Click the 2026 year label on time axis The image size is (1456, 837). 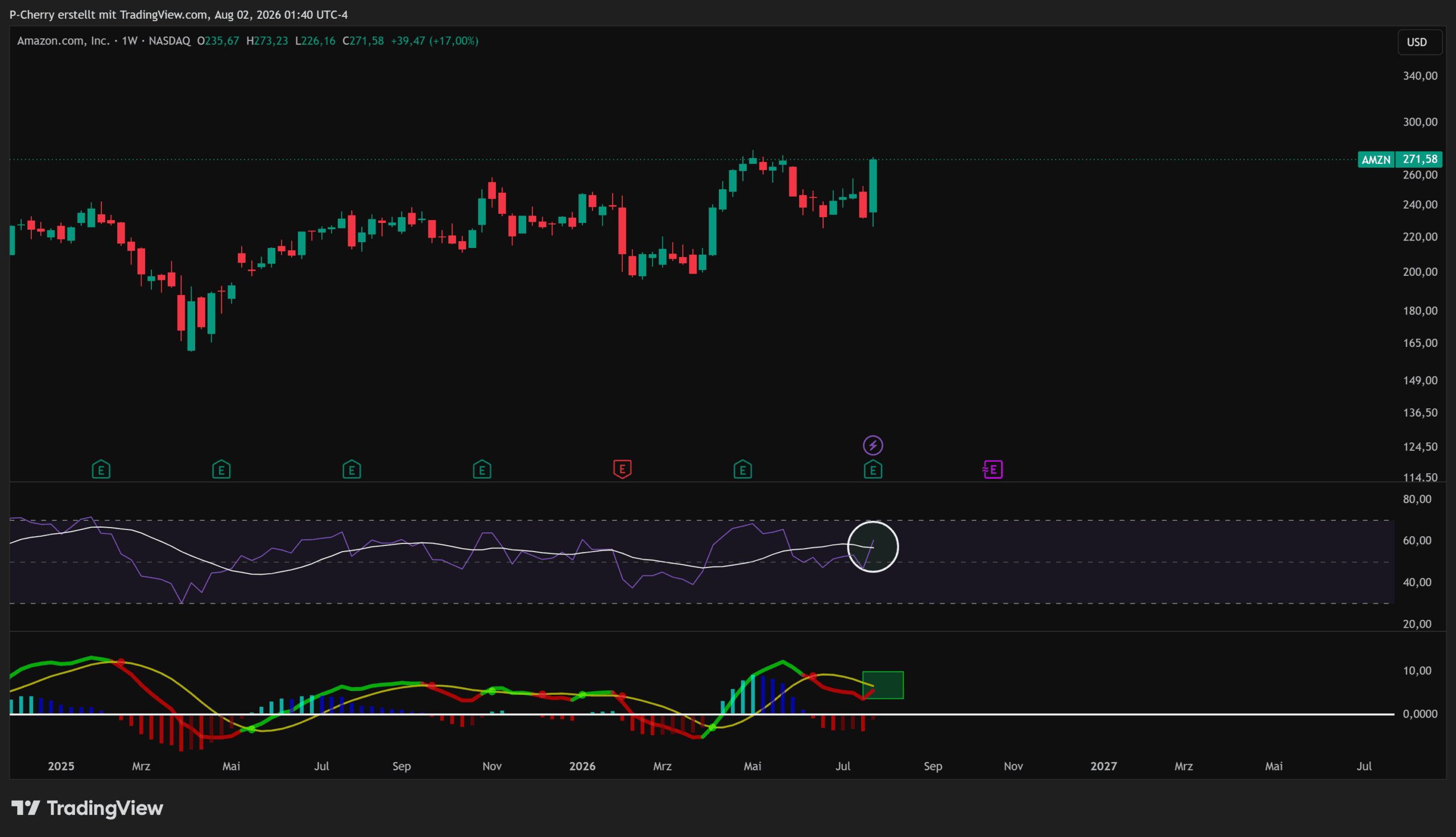[x=582, y=766]
